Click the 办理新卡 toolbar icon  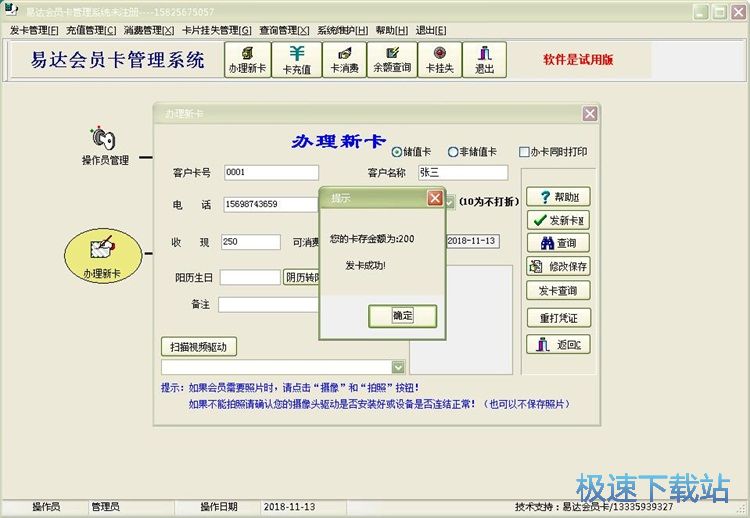(247, 59)
